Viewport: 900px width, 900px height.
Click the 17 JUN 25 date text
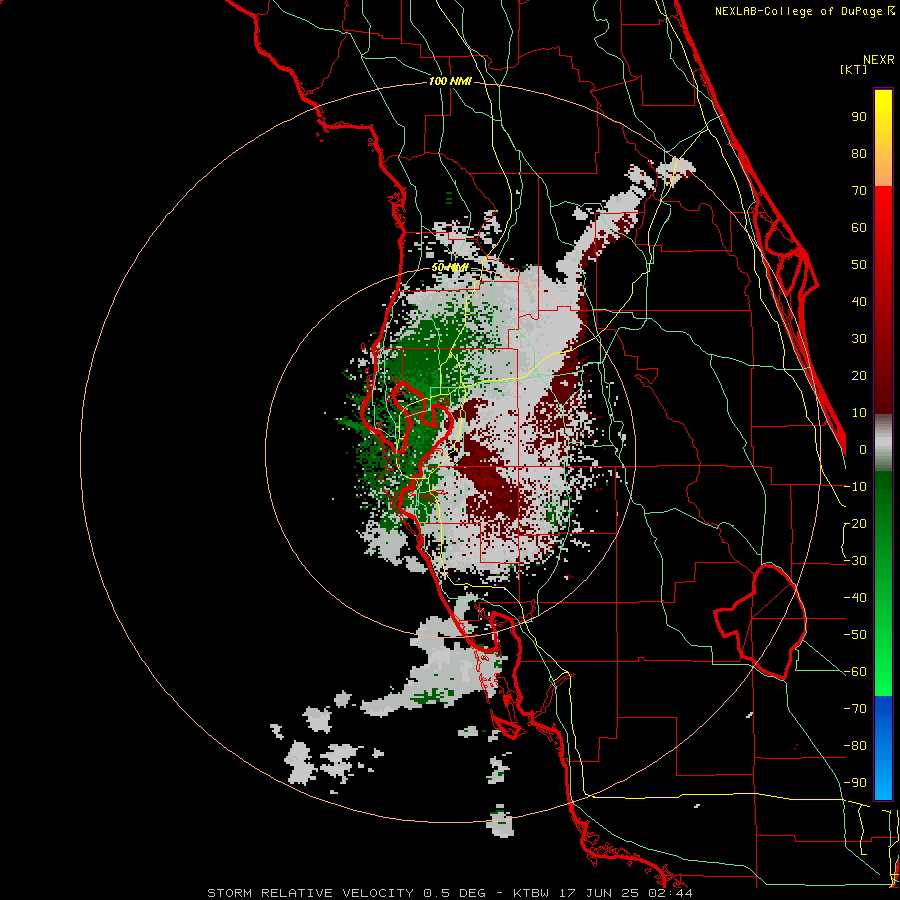[x=601, y=893]
